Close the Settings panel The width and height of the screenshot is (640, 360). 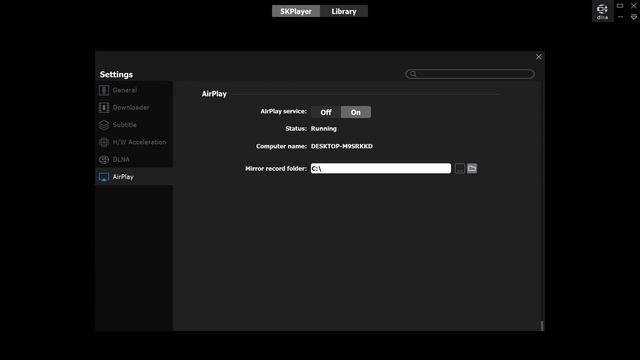539,57
